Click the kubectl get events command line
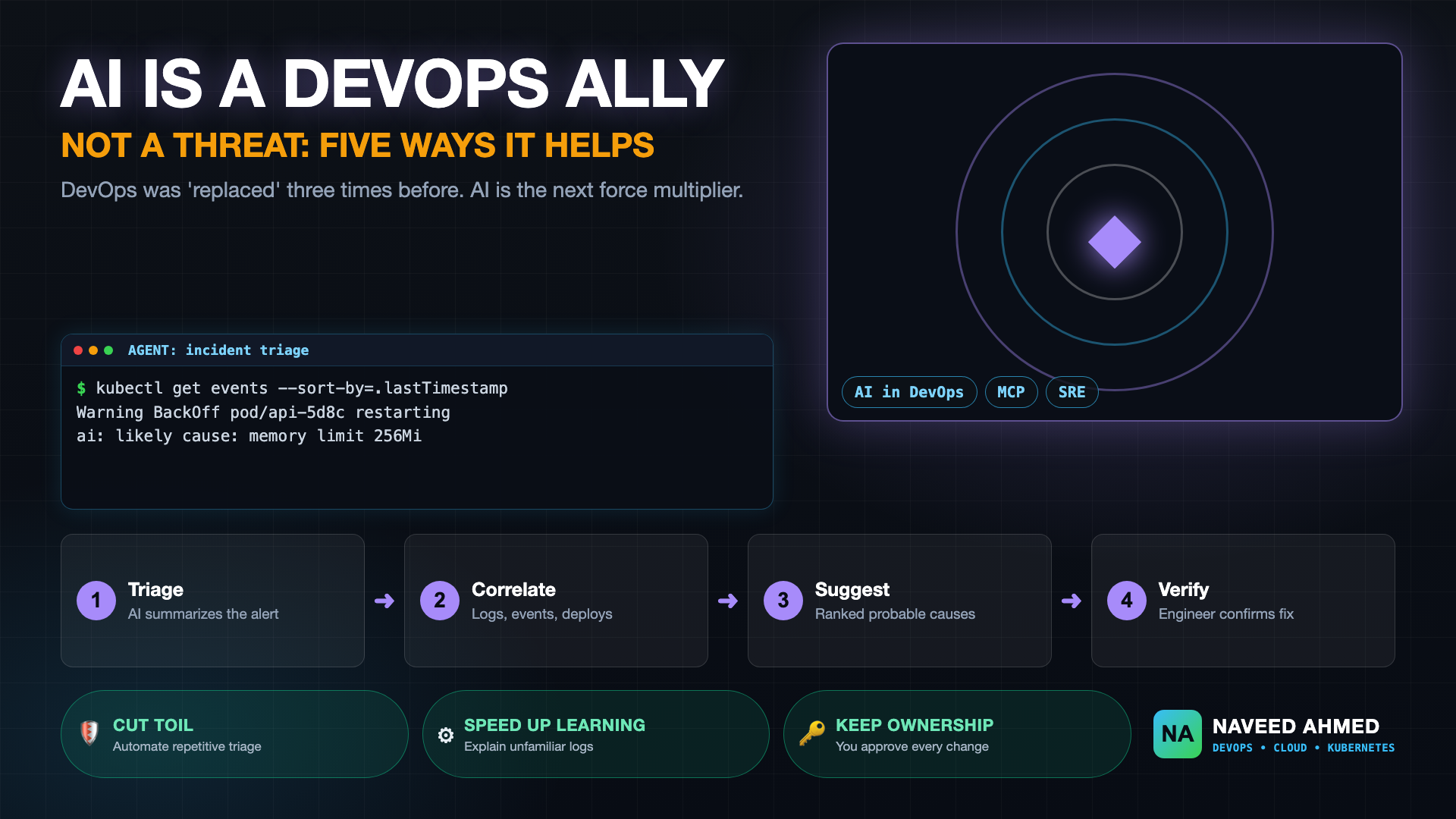1456x819 pixels. click(x=292, y=388)
